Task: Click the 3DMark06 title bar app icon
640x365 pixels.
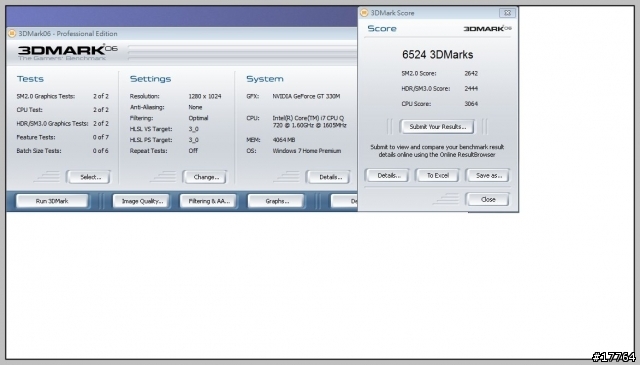Action: [x=12, y=33]
